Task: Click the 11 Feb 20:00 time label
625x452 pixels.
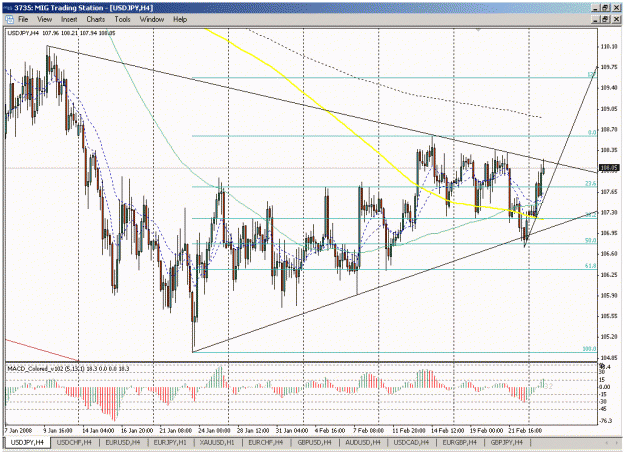Action: (x=409, y=431)
